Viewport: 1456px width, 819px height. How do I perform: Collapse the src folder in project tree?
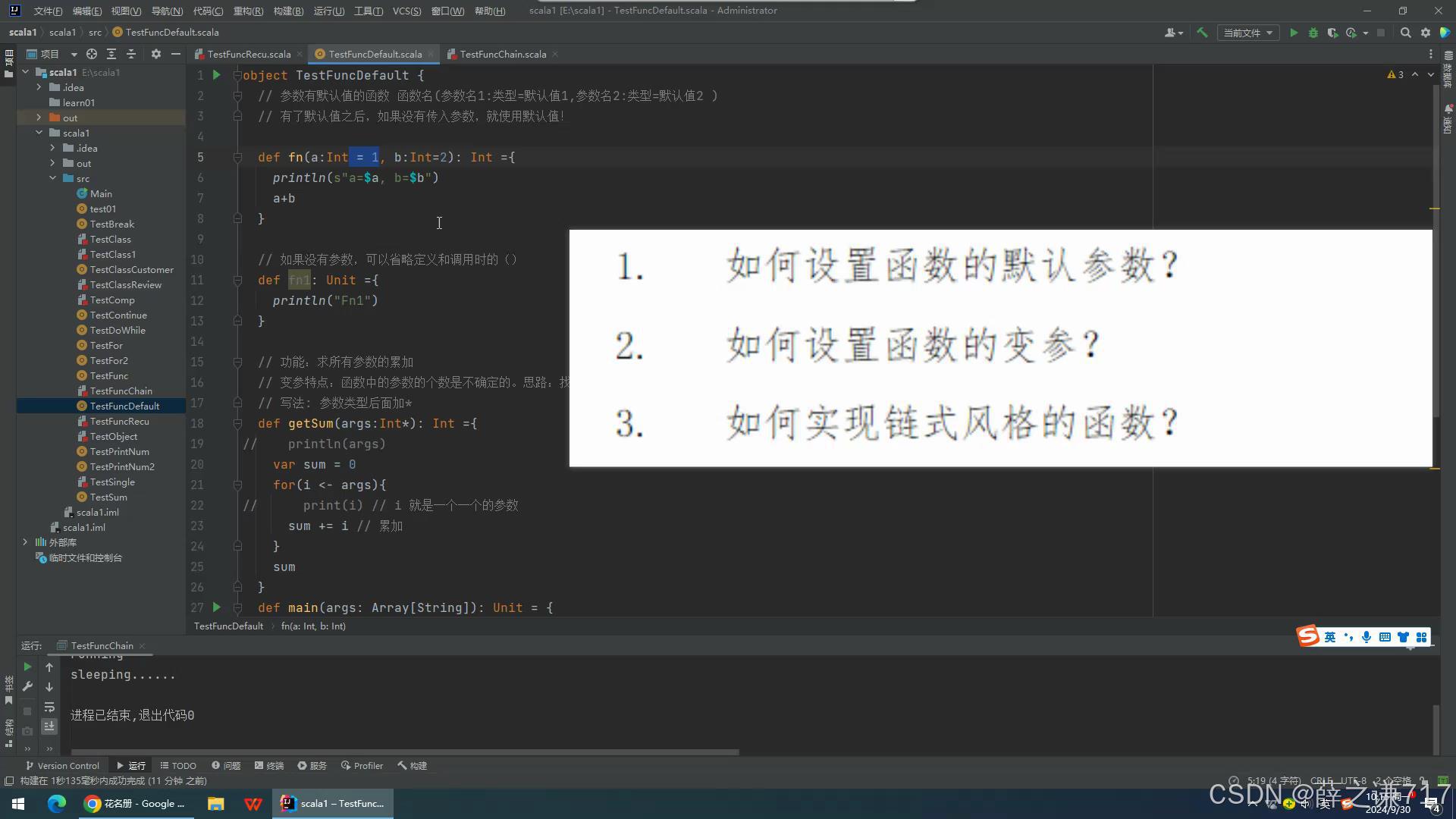coord(52,178)
